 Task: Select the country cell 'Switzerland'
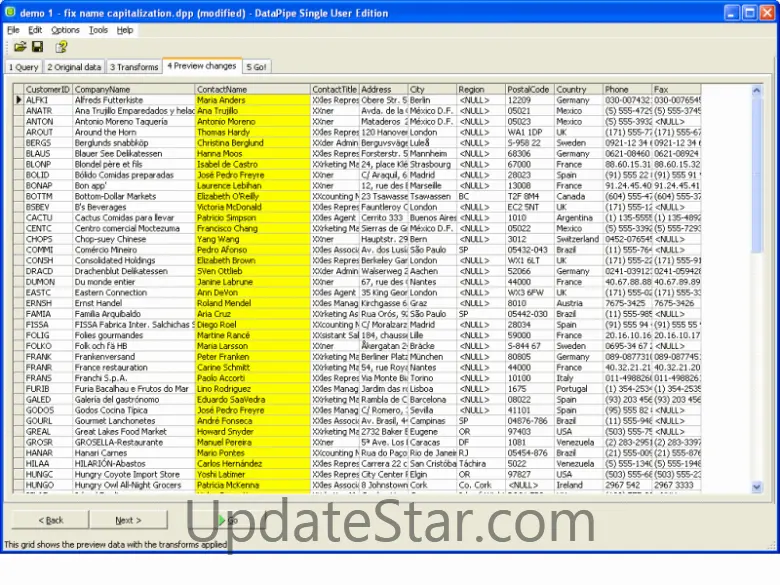(x=578, y=239)
